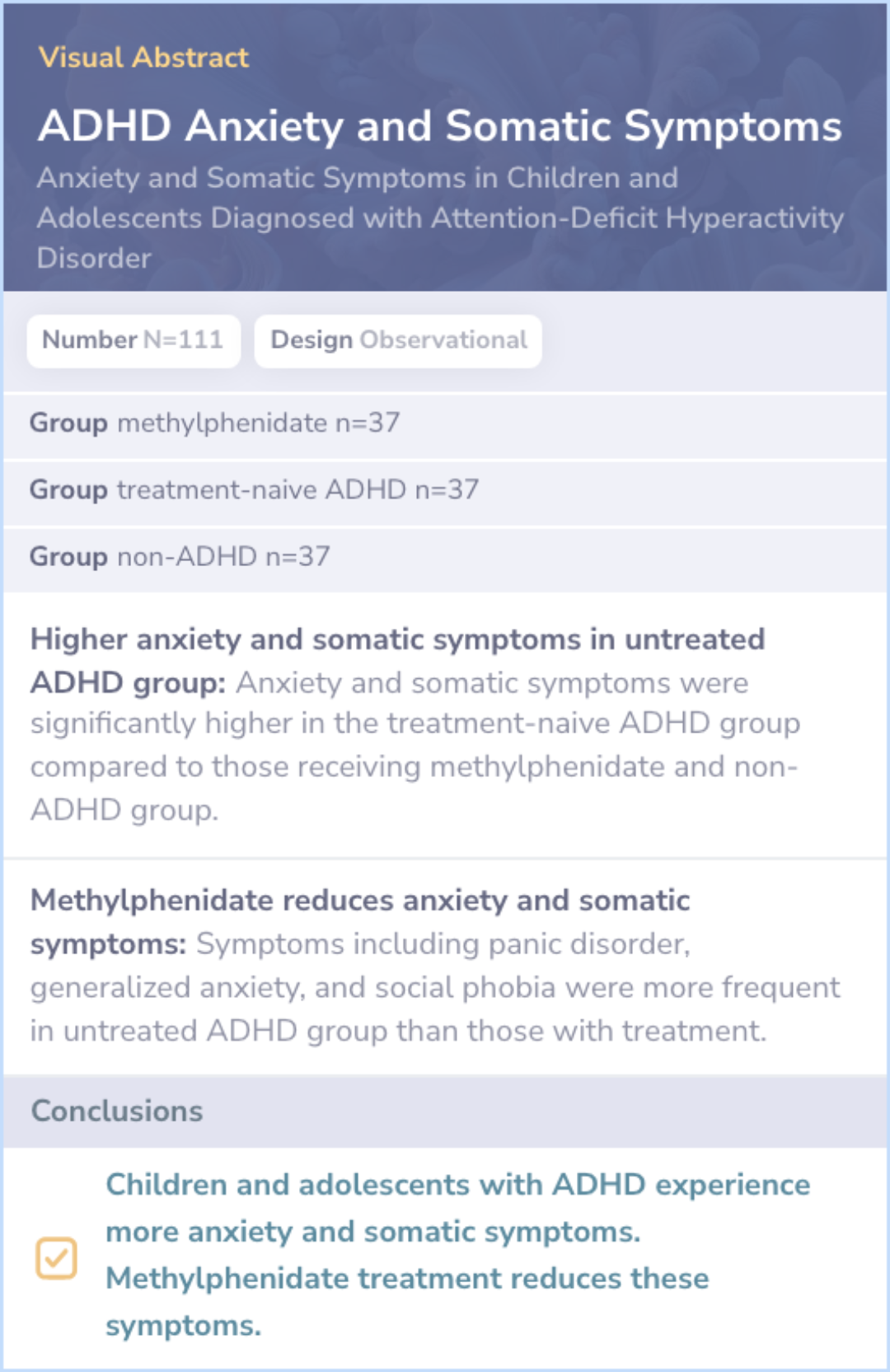Click the Number N=111 badge

pos(133,340)
